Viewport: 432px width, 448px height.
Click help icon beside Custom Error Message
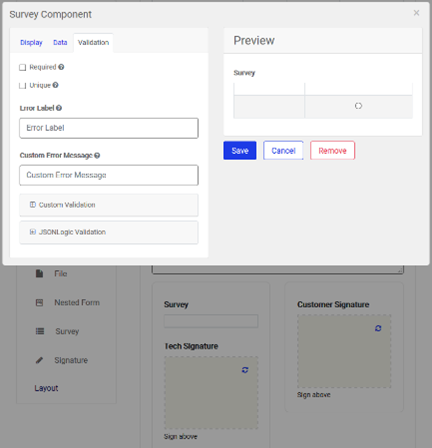point(97,155)
